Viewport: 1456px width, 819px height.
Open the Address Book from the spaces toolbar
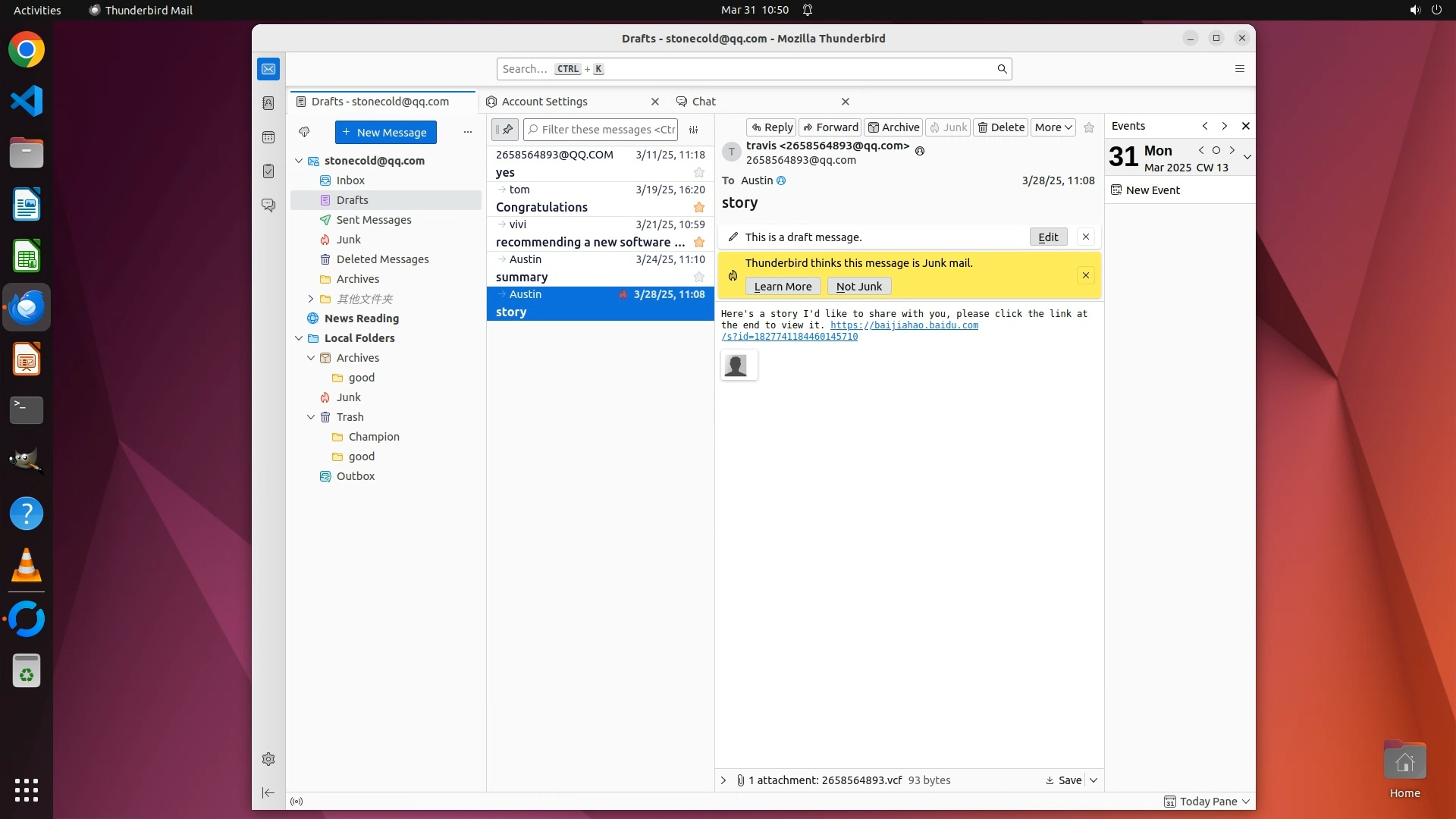[x=268, y=103]
